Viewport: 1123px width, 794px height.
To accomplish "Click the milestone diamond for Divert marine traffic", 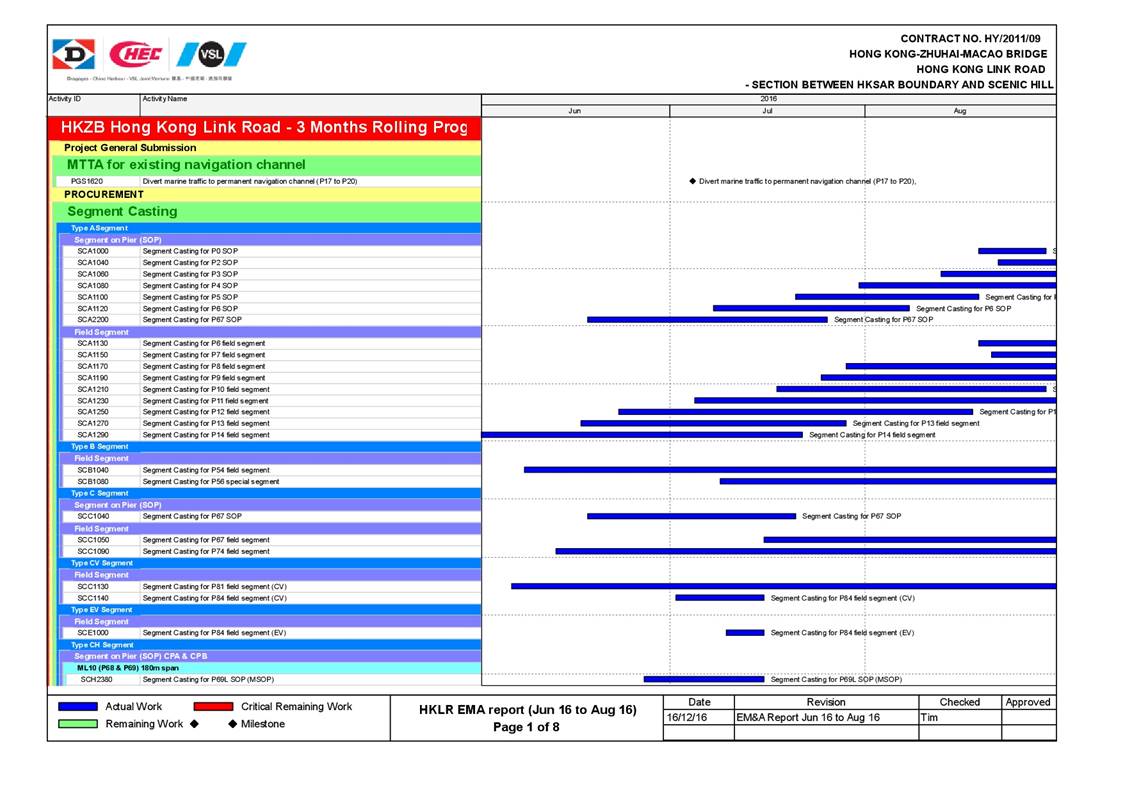I will point(693,181).
